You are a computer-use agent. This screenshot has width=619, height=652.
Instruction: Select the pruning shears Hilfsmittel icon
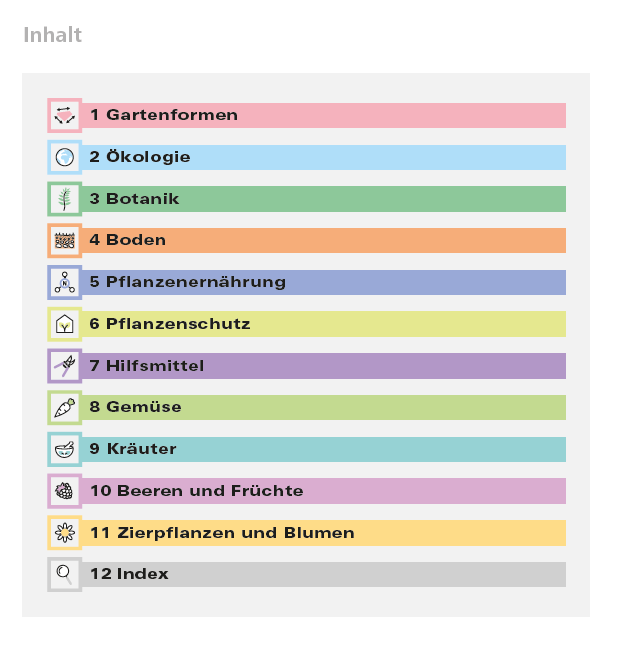pyautogui.click(x=64, y=366)
